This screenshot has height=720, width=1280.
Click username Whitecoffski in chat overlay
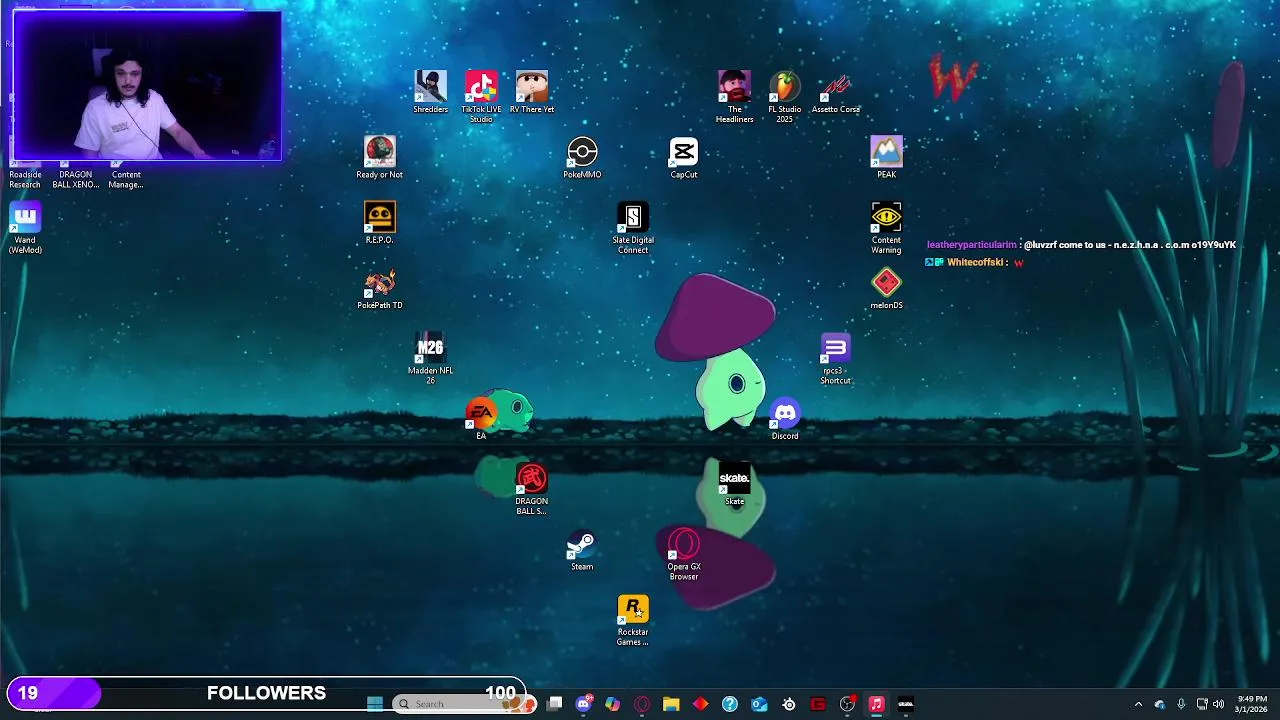[975, 263]
